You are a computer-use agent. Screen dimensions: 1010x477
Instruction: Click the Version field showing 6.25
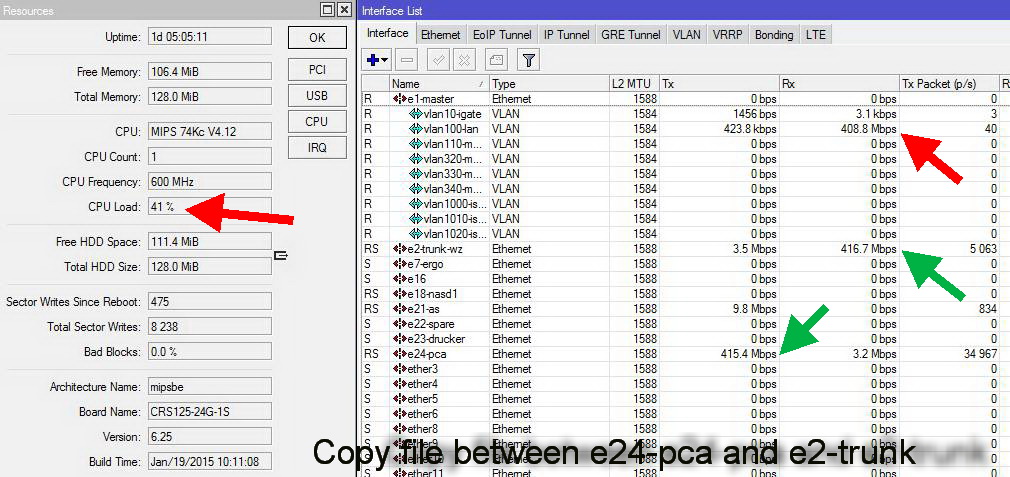[209, 436]
